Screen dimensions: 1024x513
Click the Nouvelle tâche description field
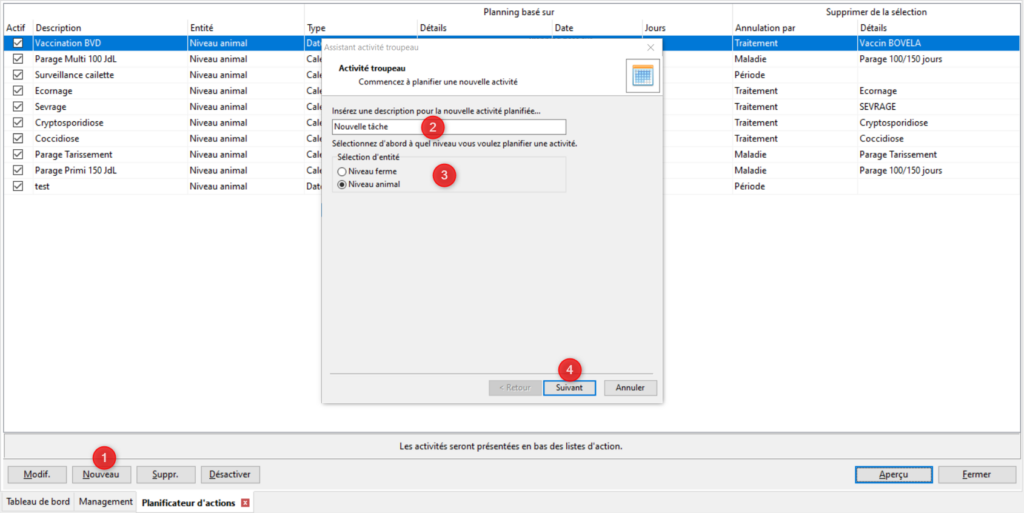coord(448,127)
